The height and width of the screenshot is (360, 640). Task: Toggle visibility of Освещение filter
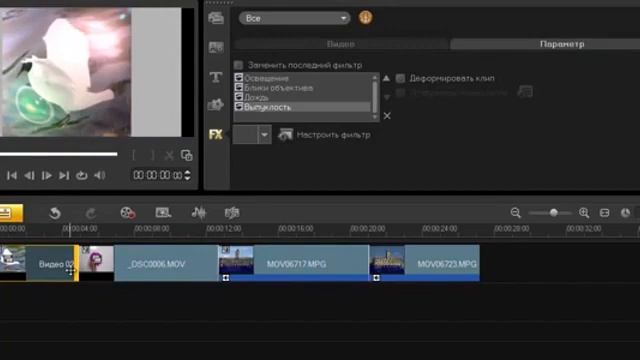tap(239, 78)
